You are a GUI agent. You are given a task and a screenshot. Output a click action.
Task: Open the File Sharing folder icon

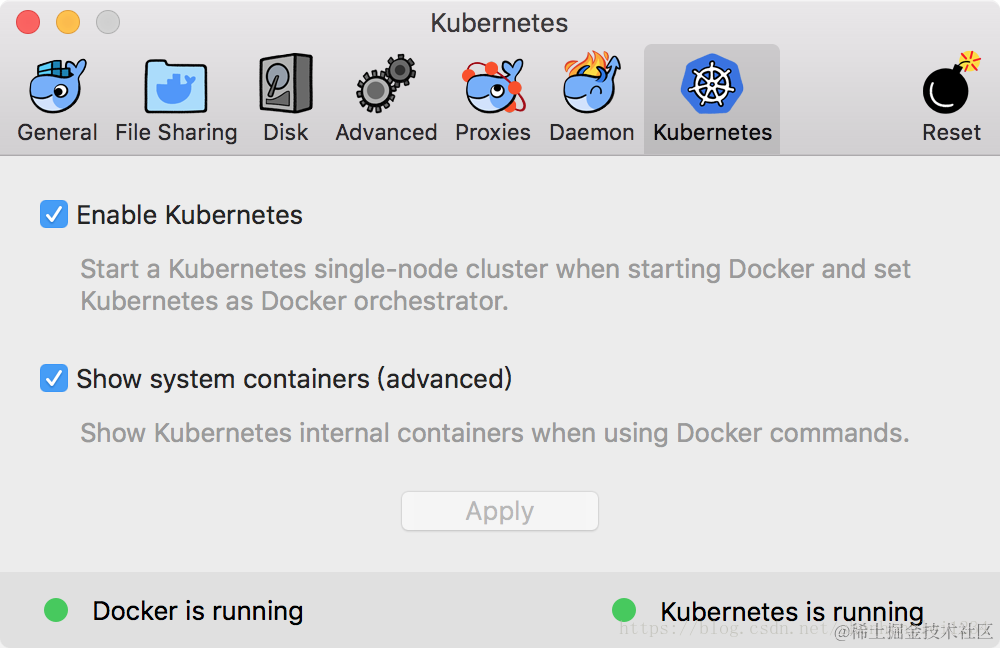(x=176, y=85)
